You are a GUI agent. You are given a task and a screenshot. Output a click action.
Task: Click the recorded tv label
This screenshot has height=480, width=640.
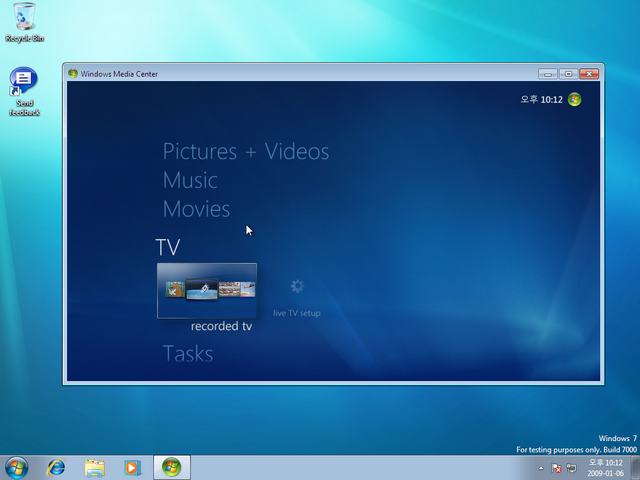pyautogui.click(x=221, y=326)
